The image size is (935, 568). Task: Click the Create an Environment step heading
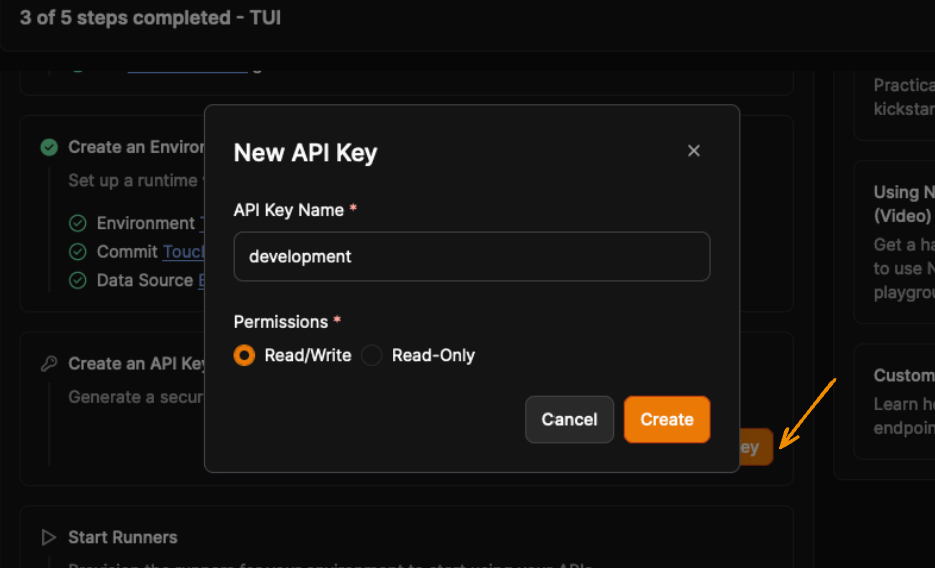tap(136, 147)
